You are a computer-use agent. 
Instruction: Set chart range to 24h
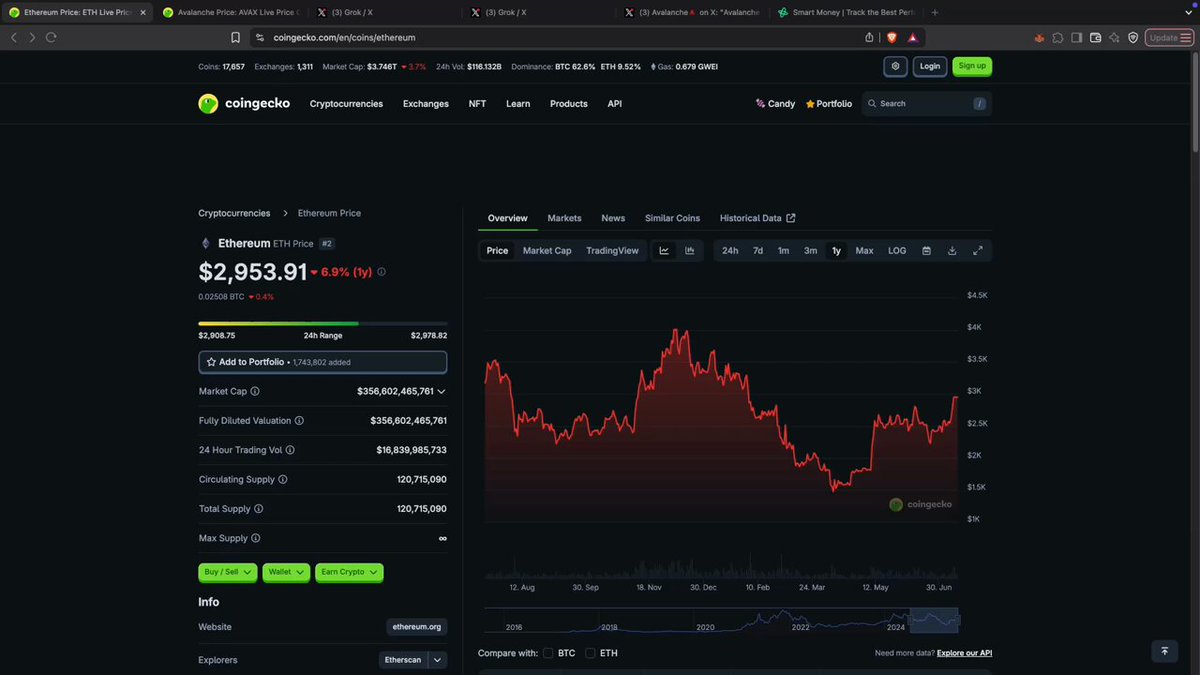point(730,250)
